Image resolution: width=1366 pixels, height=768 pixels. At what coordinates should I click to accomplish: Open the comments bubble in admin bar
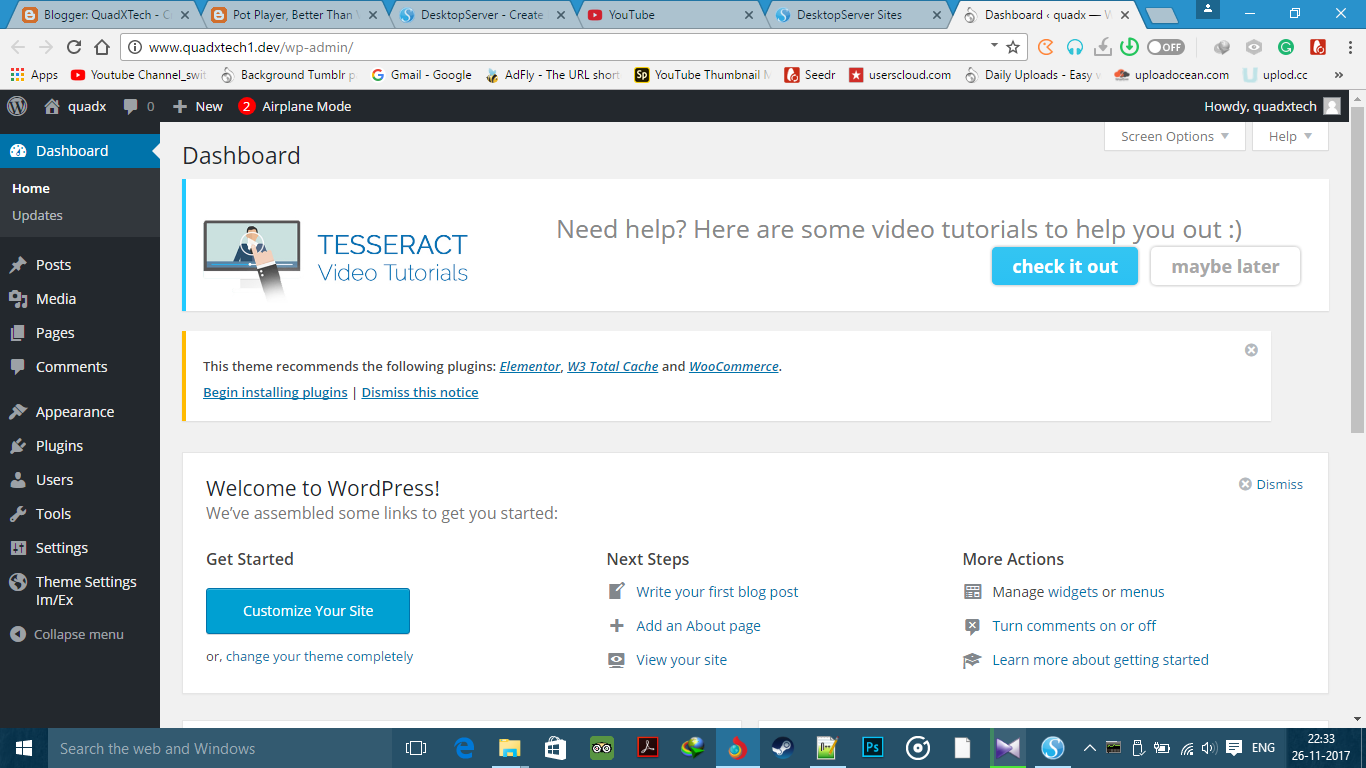click(x=138, y=106)
